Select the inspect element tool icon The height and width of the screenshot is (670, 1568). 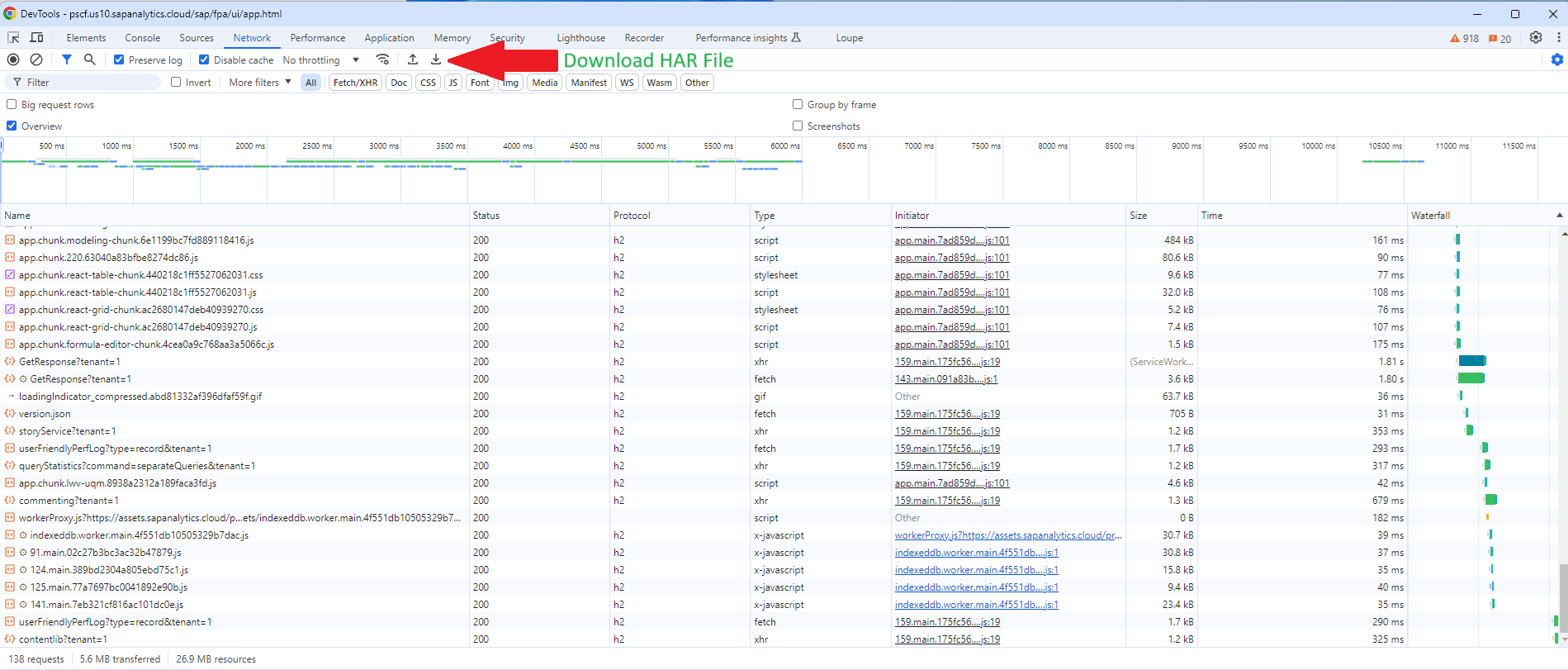click(x=13, y=38)
